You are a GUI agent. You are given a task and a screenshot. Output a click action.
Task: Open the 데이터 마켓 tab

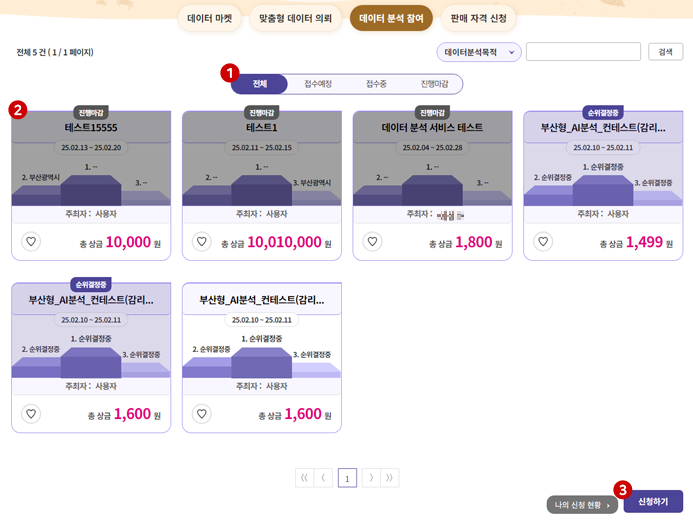click(211, 19)
